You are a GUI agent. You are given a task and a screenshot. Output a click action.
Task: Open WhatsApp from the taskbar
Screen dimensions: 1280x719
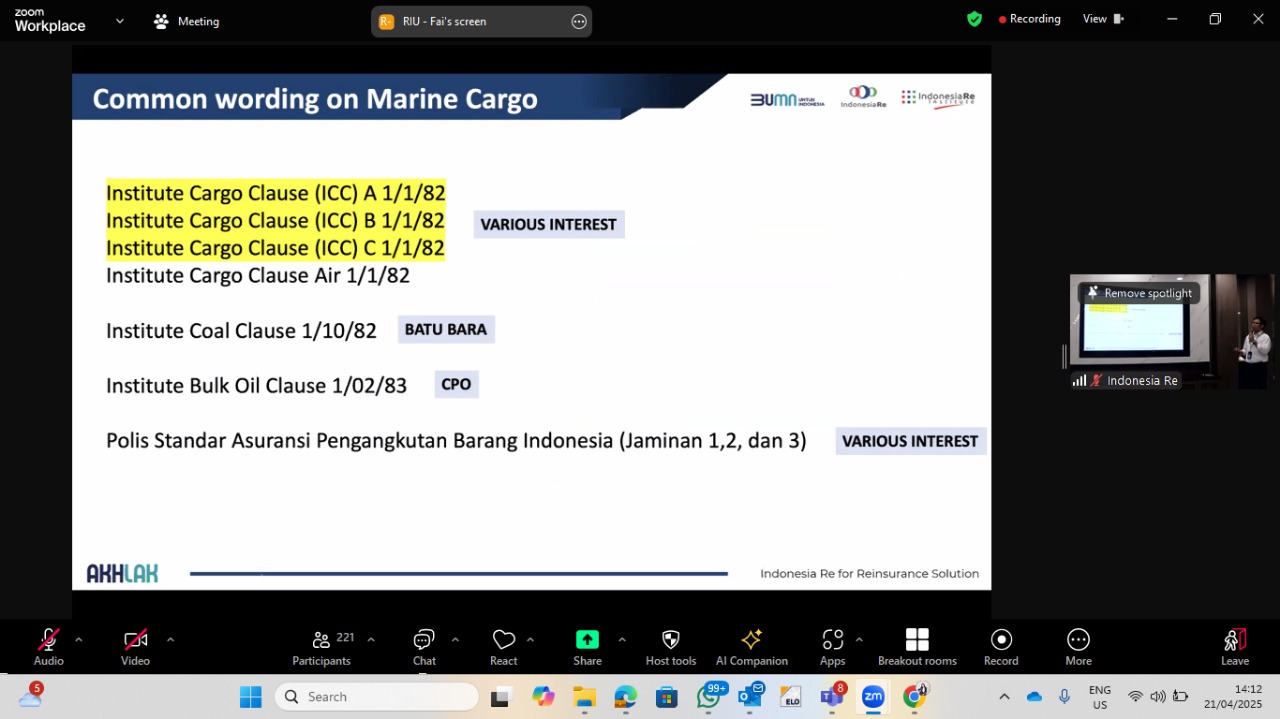[709, 697]
